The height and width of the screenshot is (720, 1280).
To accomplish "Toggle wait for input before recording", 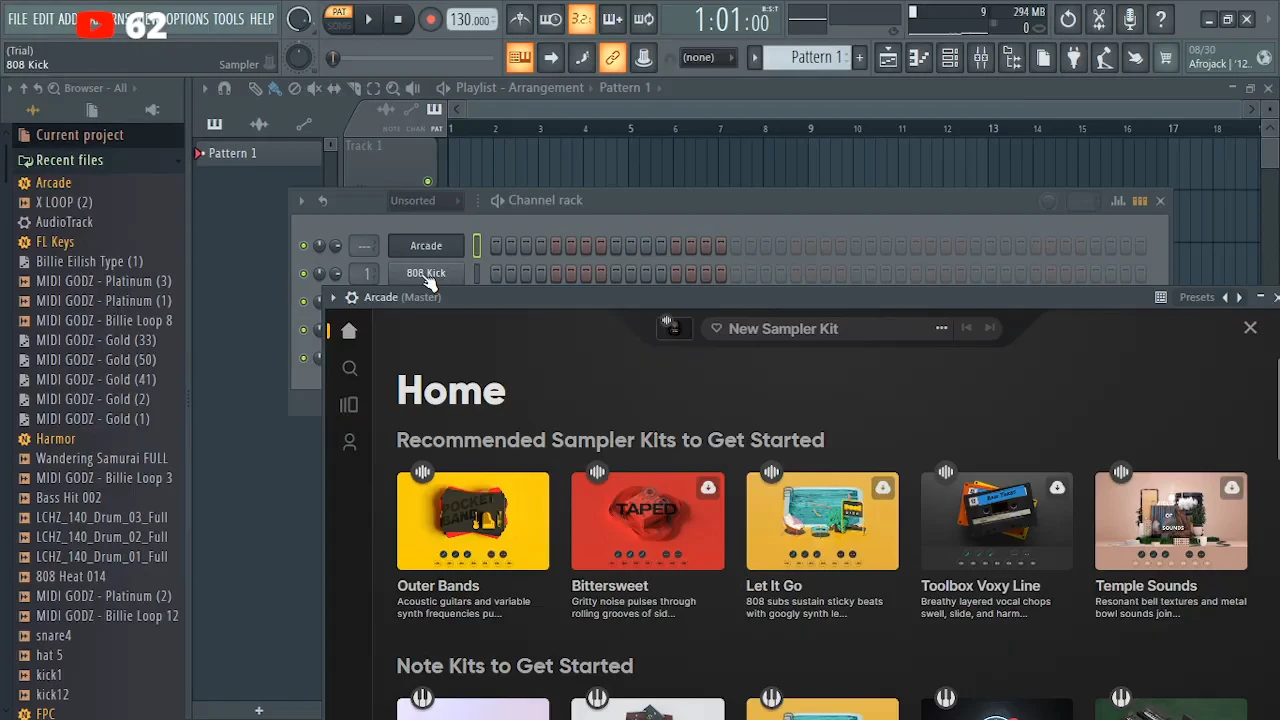I will click(551, 19).
